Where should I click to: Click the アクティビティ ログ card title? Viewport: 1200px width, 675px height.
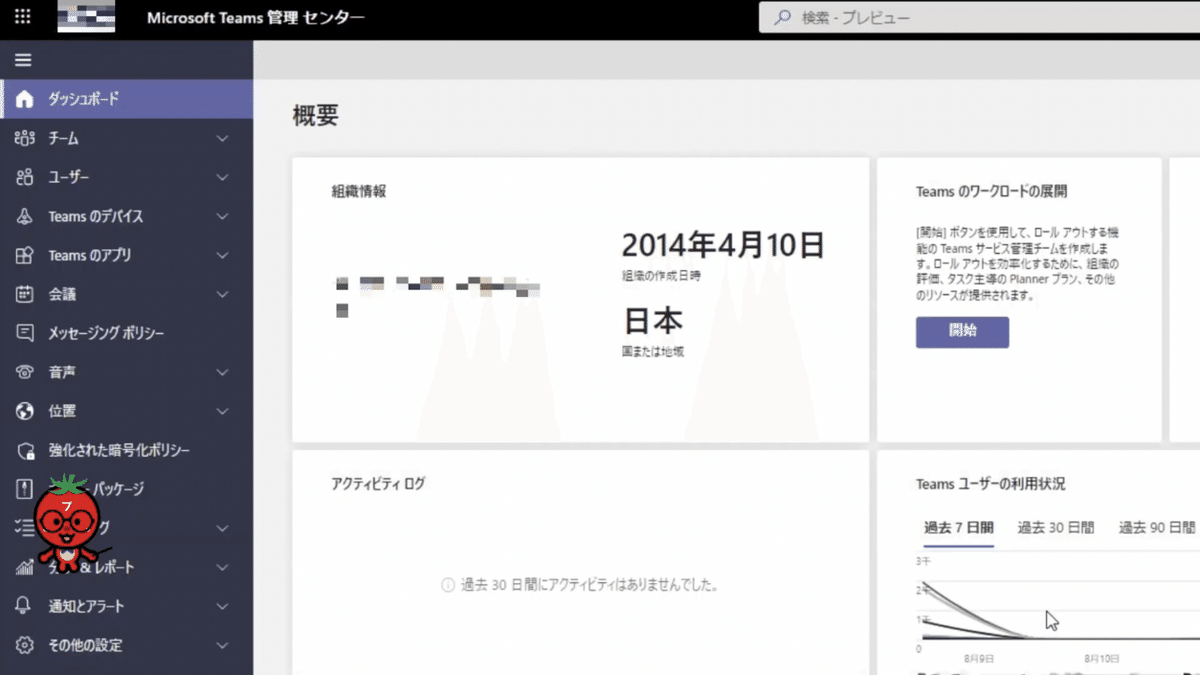(x=378, y=483)
